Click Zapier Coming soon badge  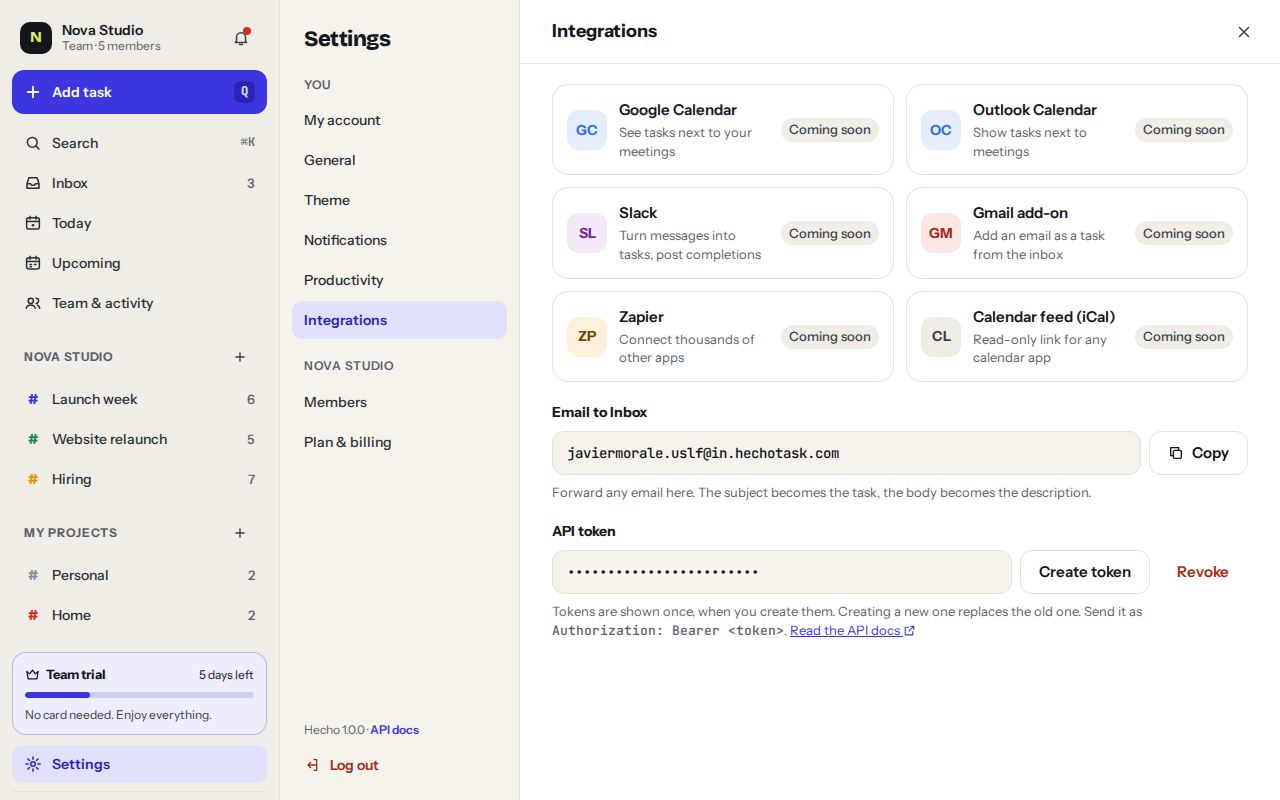coord(830,337)
